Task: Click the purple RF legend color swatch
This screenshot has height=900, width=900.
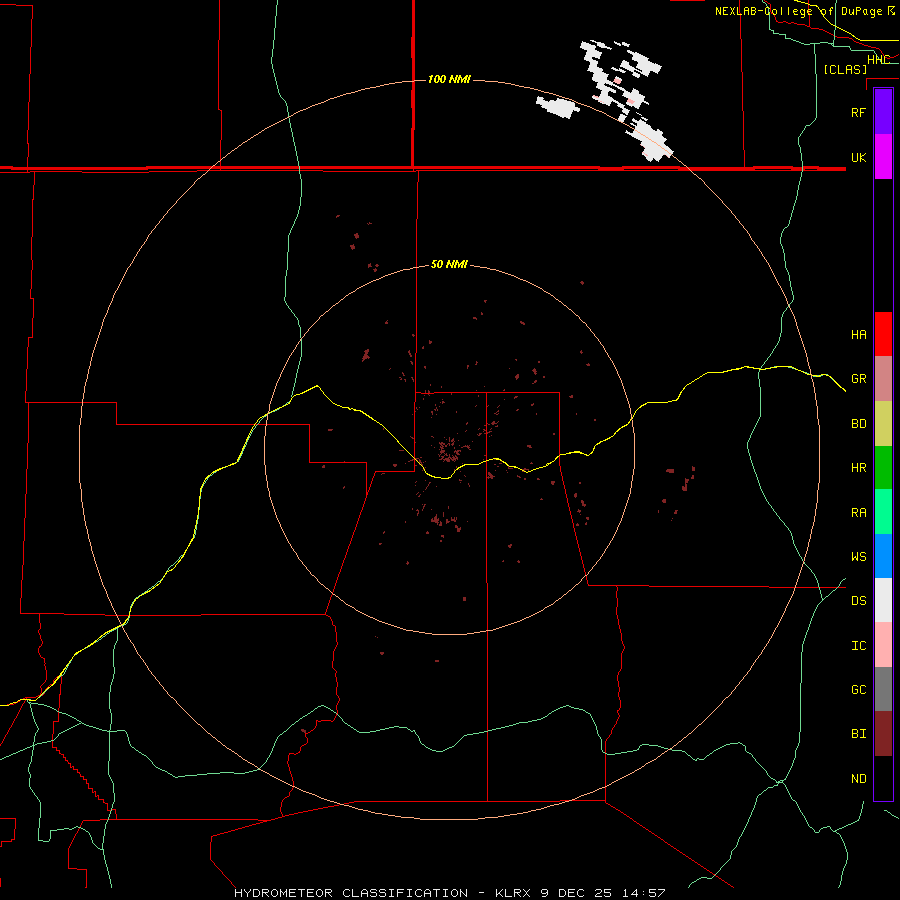Action: tap(883, 112)
